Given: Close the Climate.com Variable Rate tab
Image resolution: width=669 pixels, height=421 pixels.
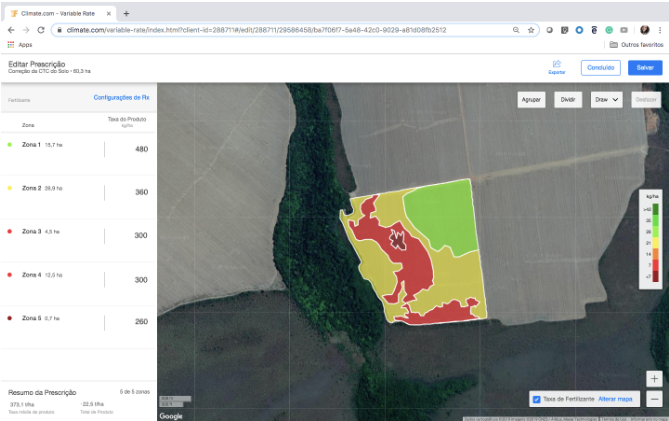Looking at the screenshot, I should [x=109, y=14].
